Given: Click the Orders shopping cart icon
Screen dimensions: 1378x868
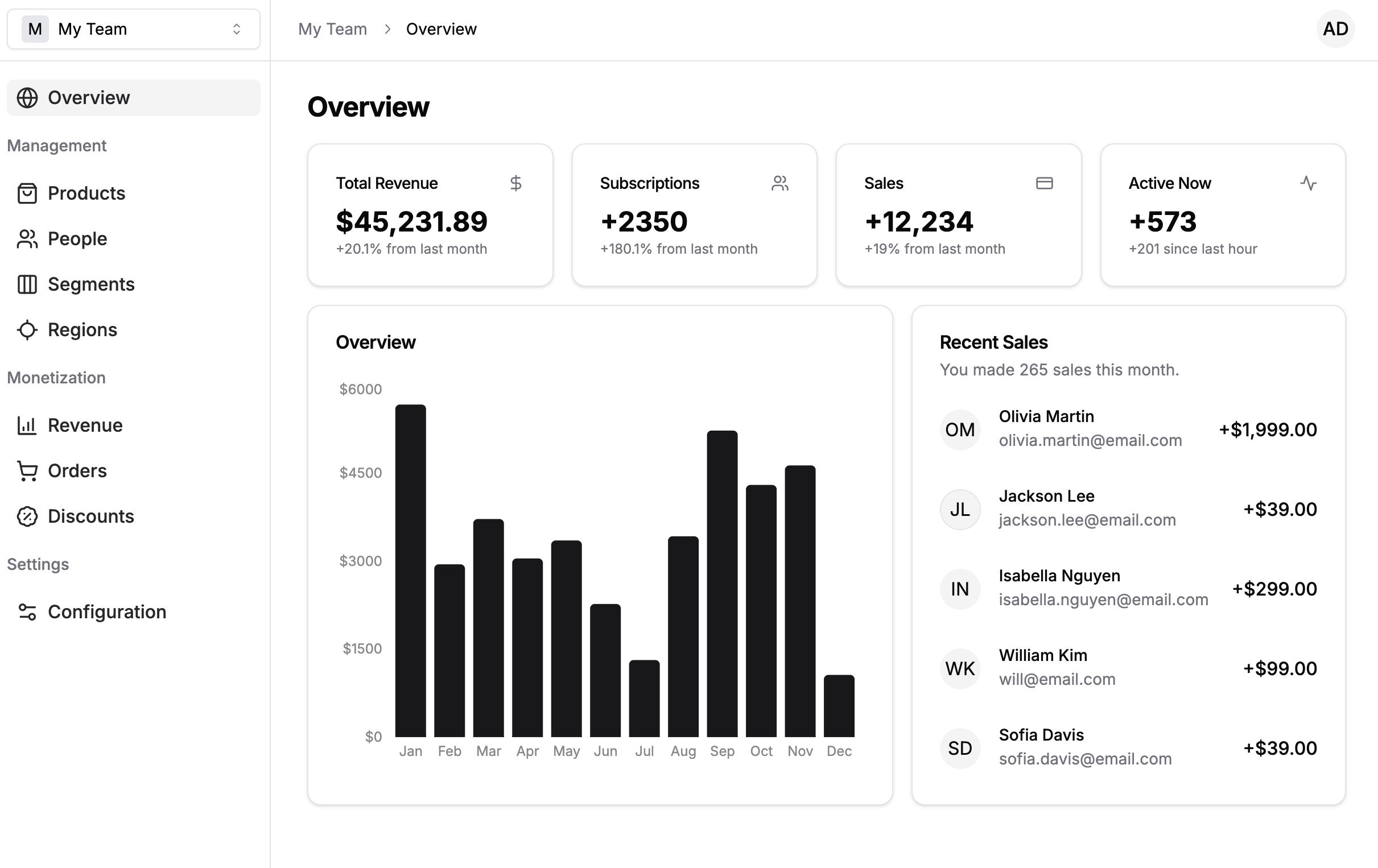Looking at the screenshot, I should [x=27, y=471].
